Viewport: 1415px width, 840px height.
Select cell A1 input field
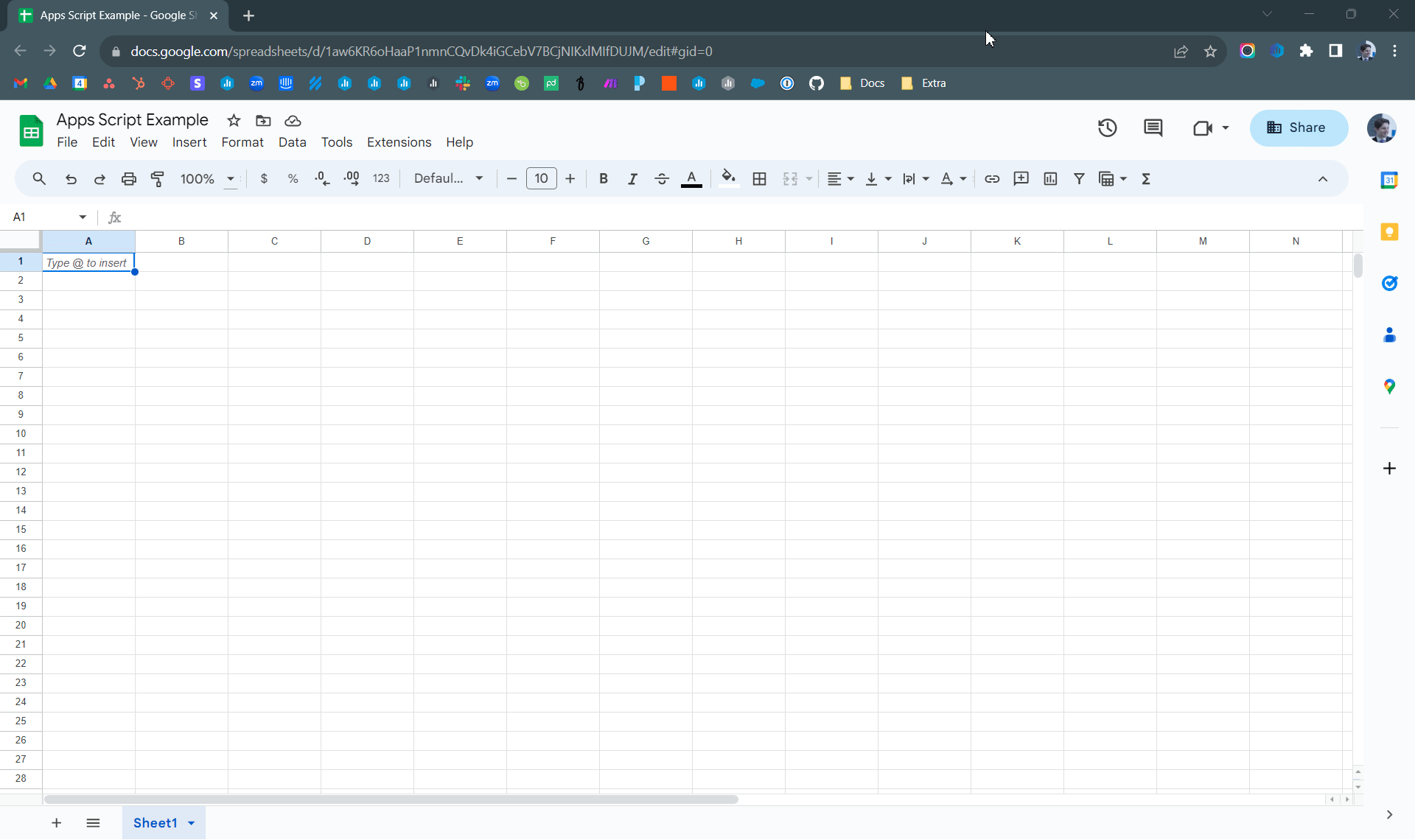(88, 262)
